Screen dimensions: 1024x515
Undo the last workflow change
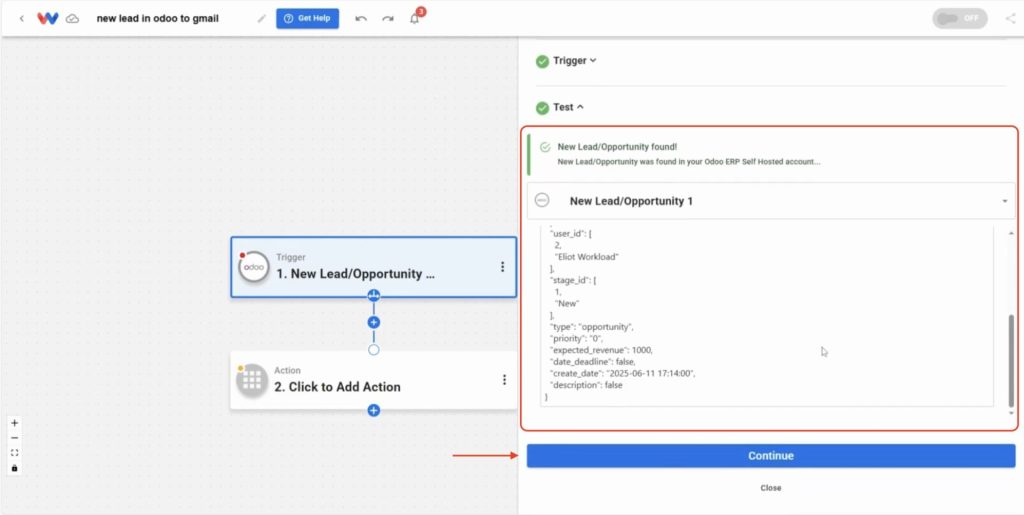coord(361,19)
